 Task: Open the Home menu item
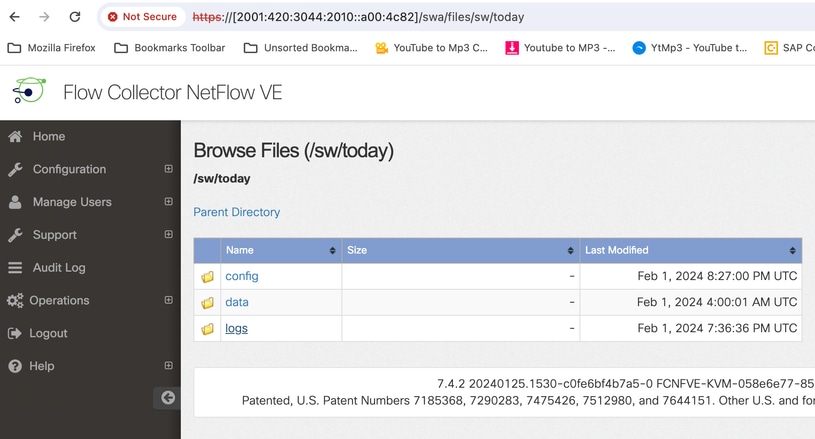[x=49, y=136]
